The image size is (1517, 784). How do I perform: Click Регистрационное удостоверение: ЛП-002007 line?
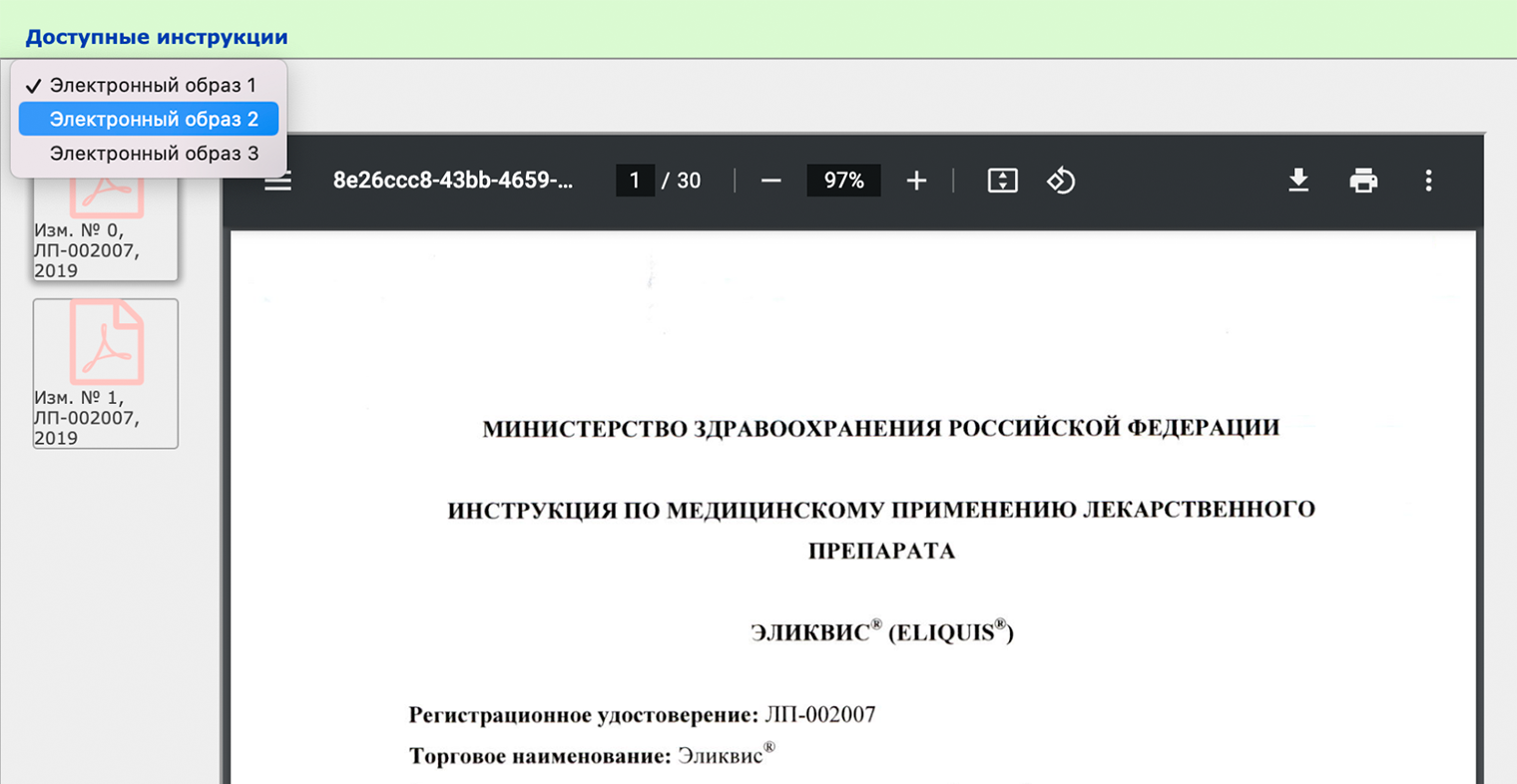[642, 714]
